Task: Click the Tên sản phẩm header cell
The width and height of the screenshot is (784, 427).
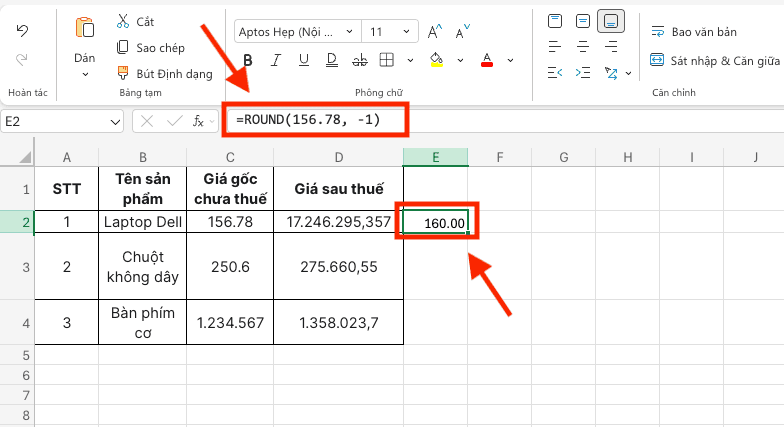Action: click(142, 189)
